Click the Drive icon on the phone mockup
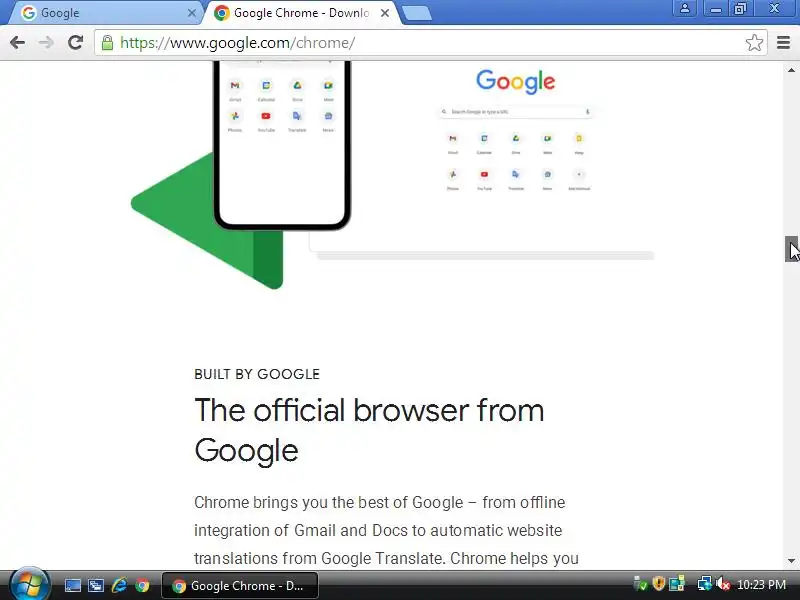800x600 pixels. (297, 86)
